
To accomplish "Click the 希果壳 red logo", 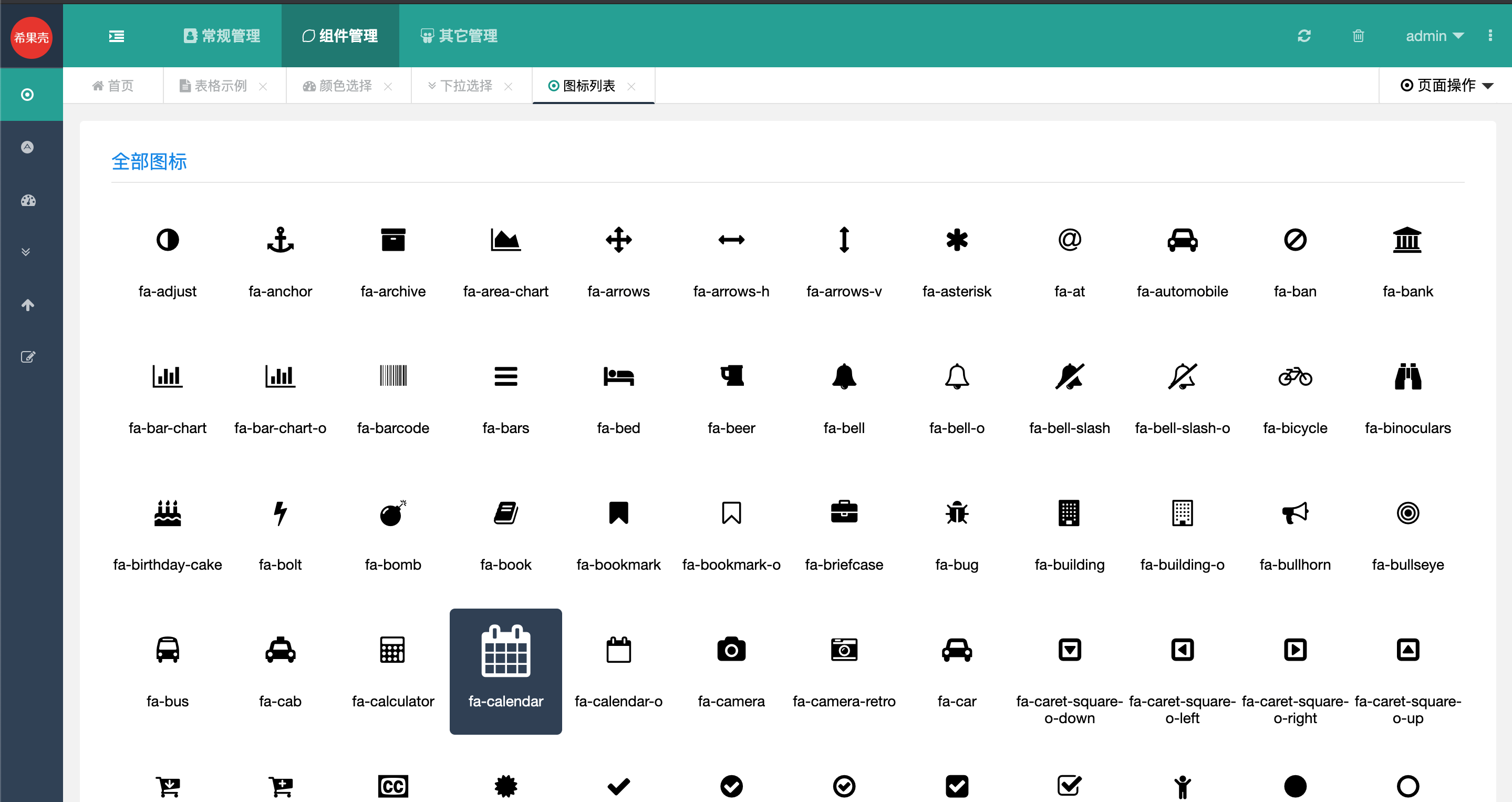I will [x=31, y=37].
